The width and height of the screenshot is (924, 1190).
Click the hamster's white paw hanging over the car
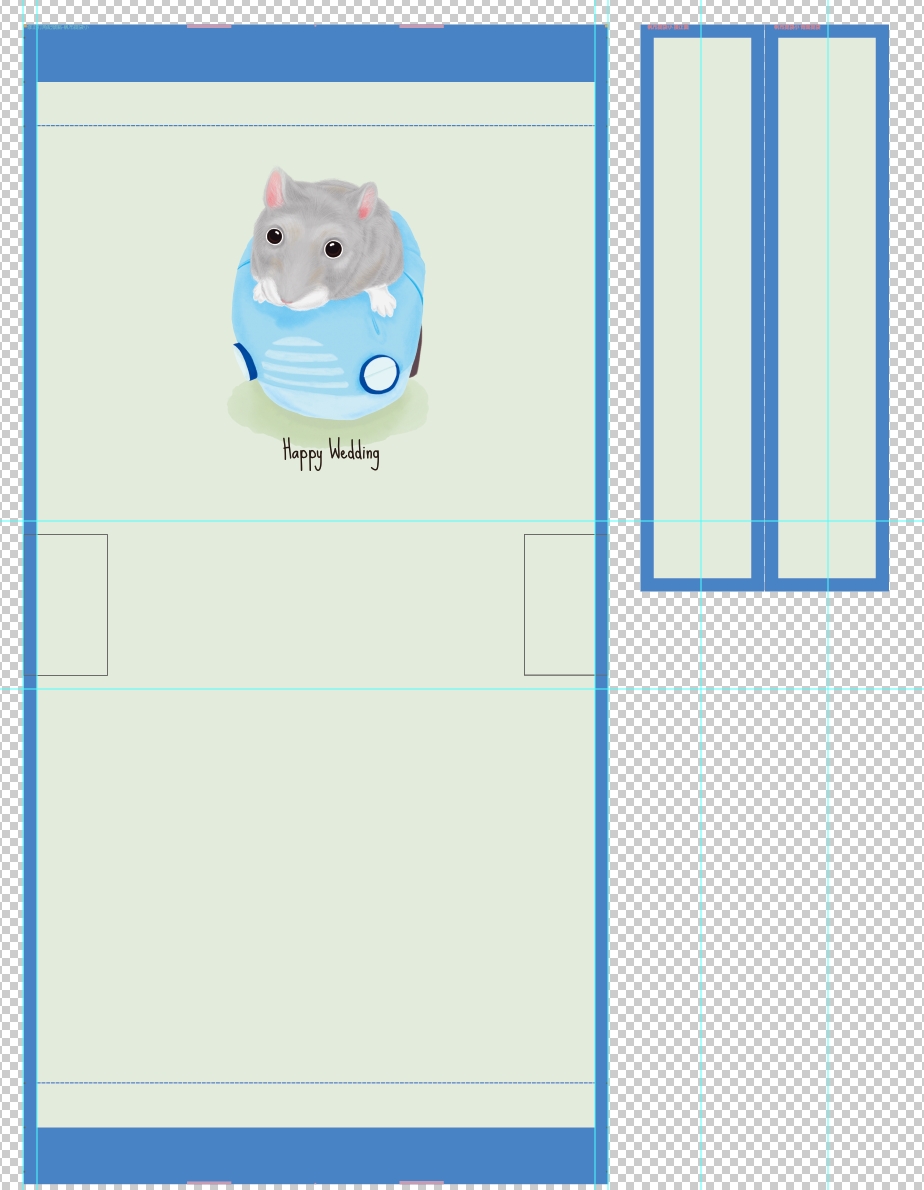[381, 300]
